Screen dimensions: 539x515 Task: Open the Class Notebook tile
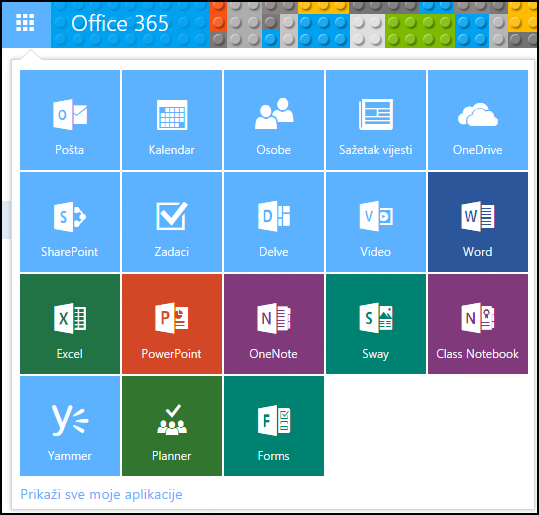click(x=478, y=324)
